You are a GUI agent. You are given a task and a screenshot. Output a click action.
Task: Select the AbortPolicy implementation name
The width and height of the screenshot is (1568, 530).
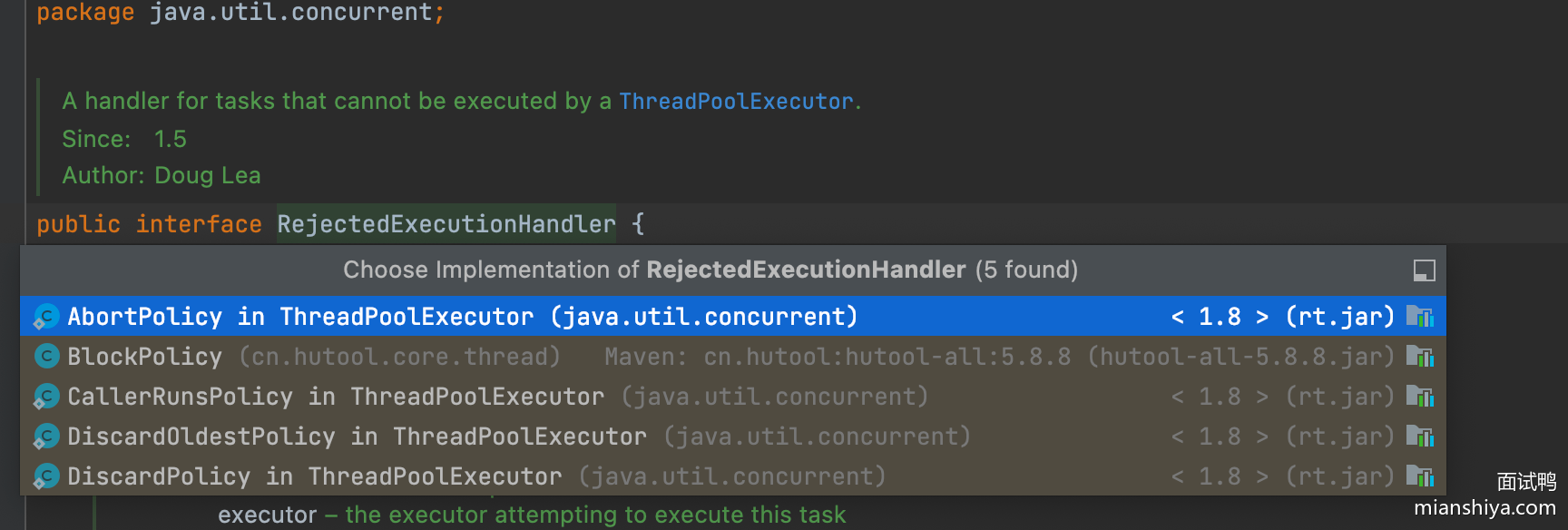pyautogui.click(x=144, y=317)
